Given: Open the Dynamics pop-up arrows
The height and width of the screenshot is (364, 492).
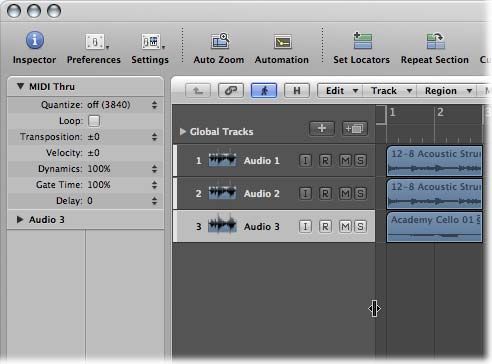Looking at the screenshot, I should pos(154,169).
